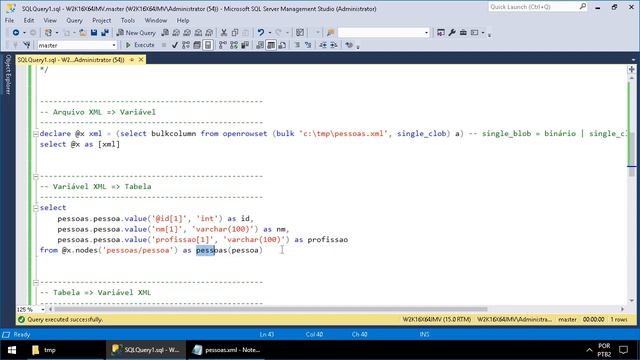640x360 pixels.
Task: Click the Query Options icon
Action: pyautogui.click(x=197, y=45)
